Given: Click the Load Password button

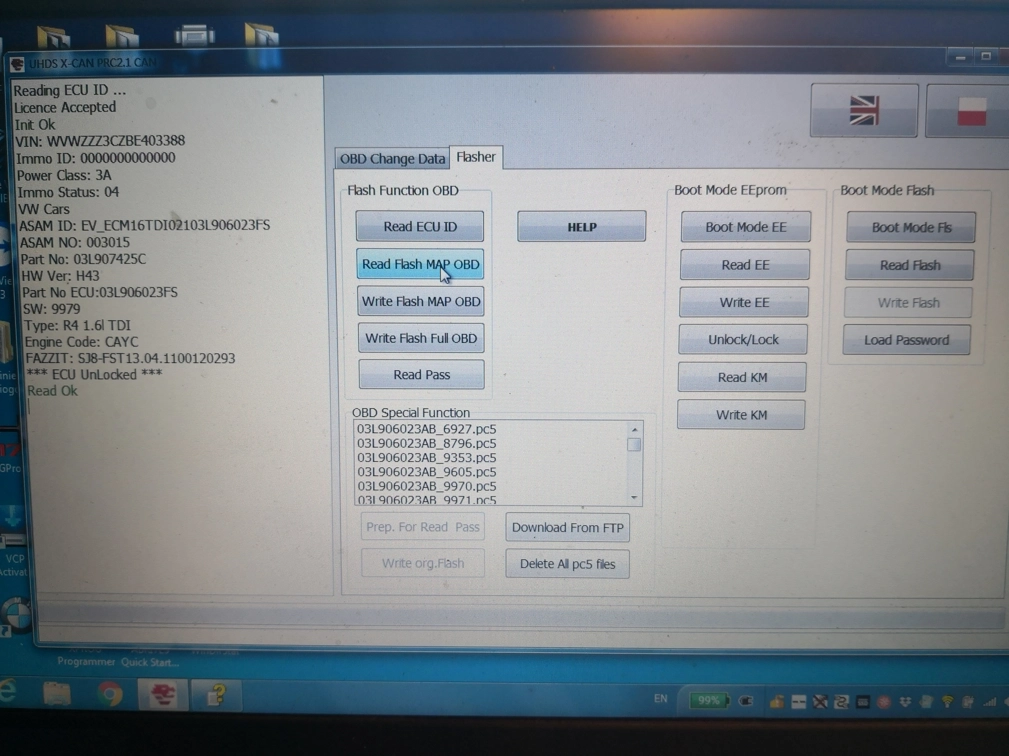Looking at the screenshot, I should [x=907, y=340].
